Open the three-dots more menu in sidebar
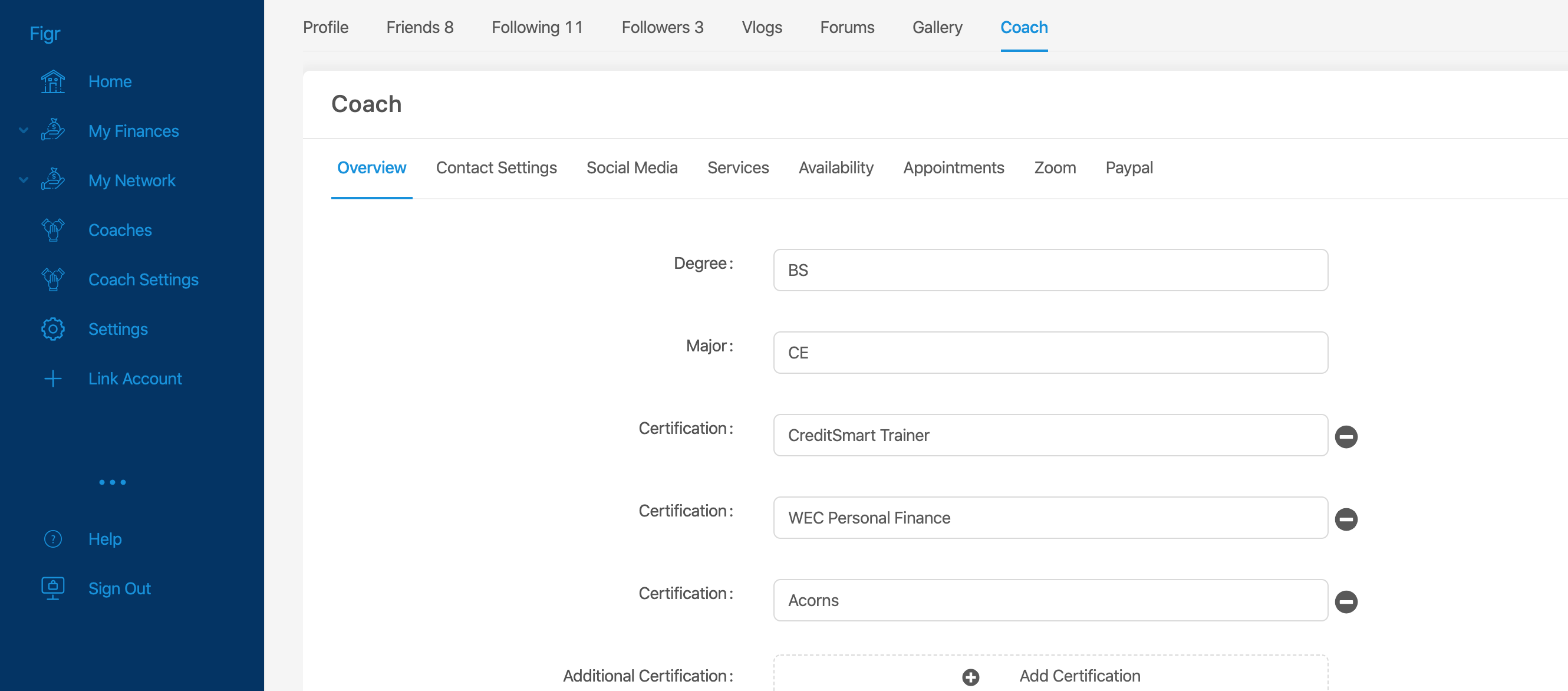This screenshot has width=1568, height=691. coord(113,482)
